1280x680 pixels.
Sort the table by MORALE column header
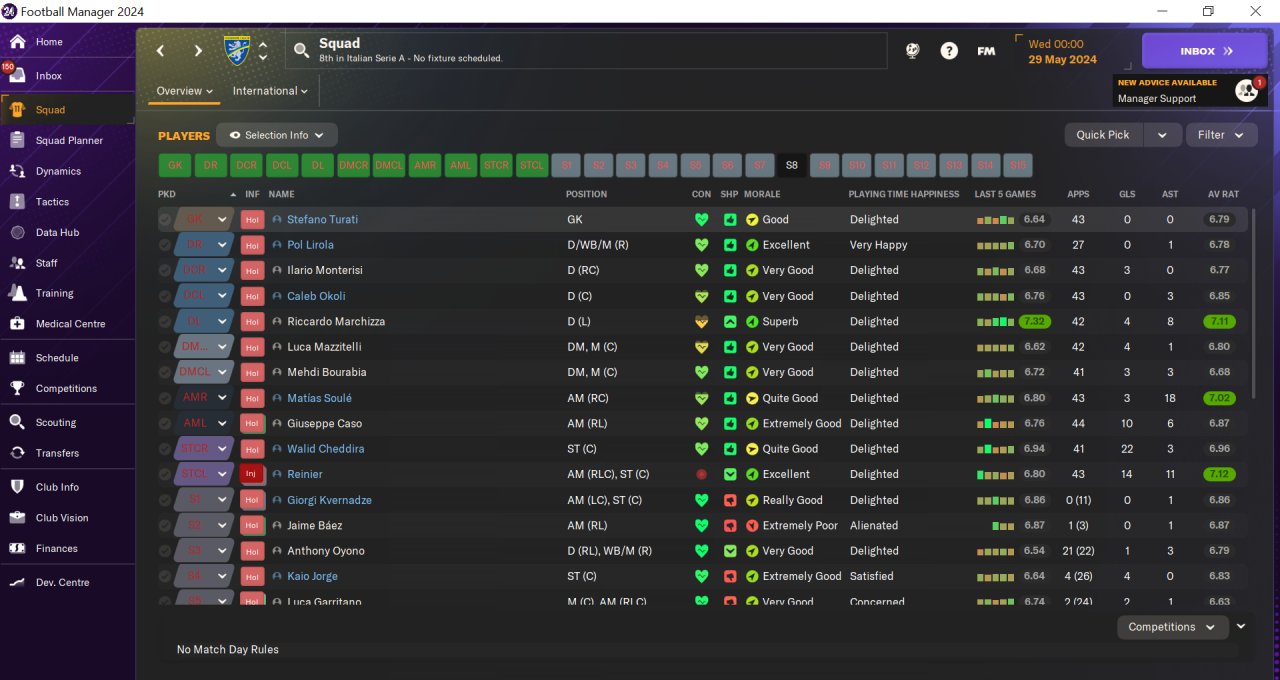click(762, 194)
